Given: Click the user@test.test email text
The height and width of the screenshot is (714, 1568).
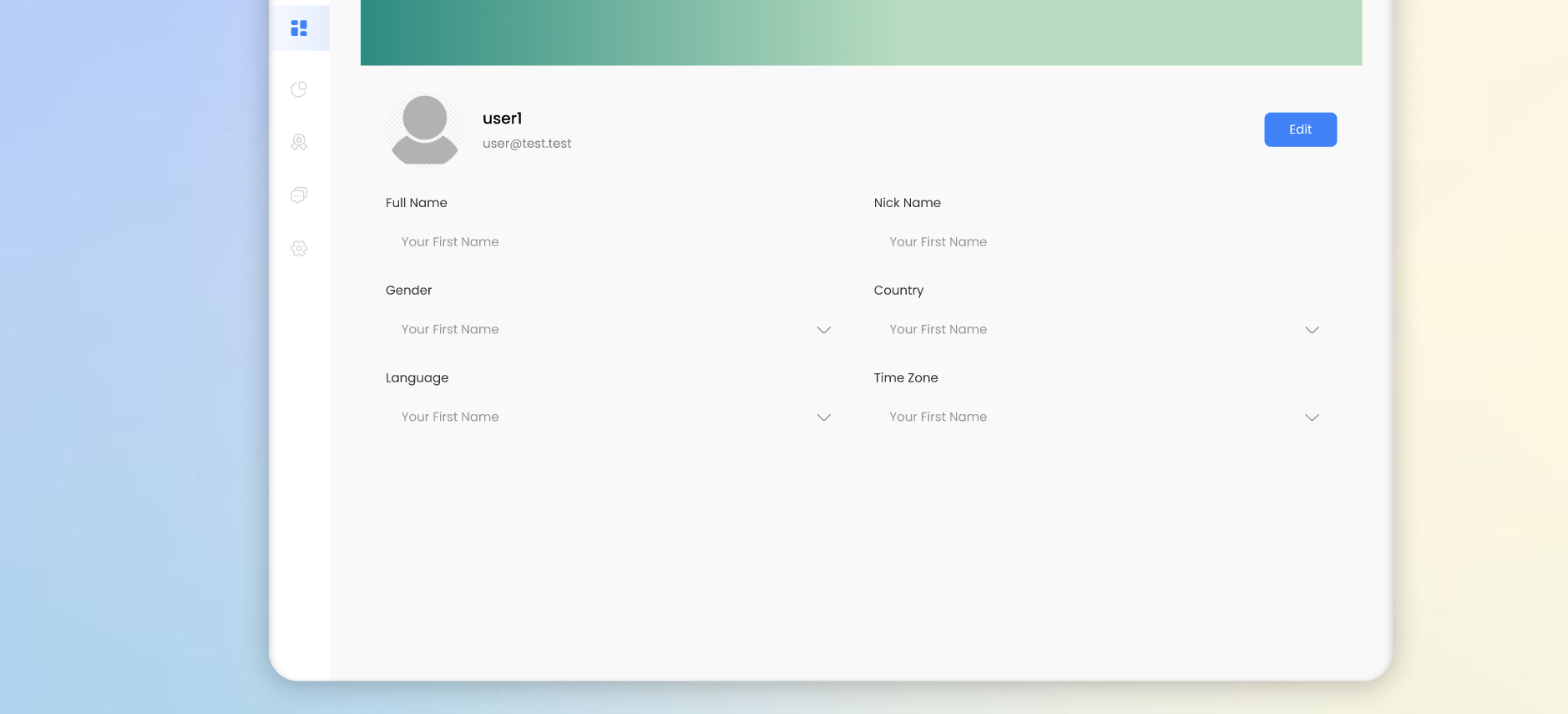Looking at the screenshot, I should 527,144.
